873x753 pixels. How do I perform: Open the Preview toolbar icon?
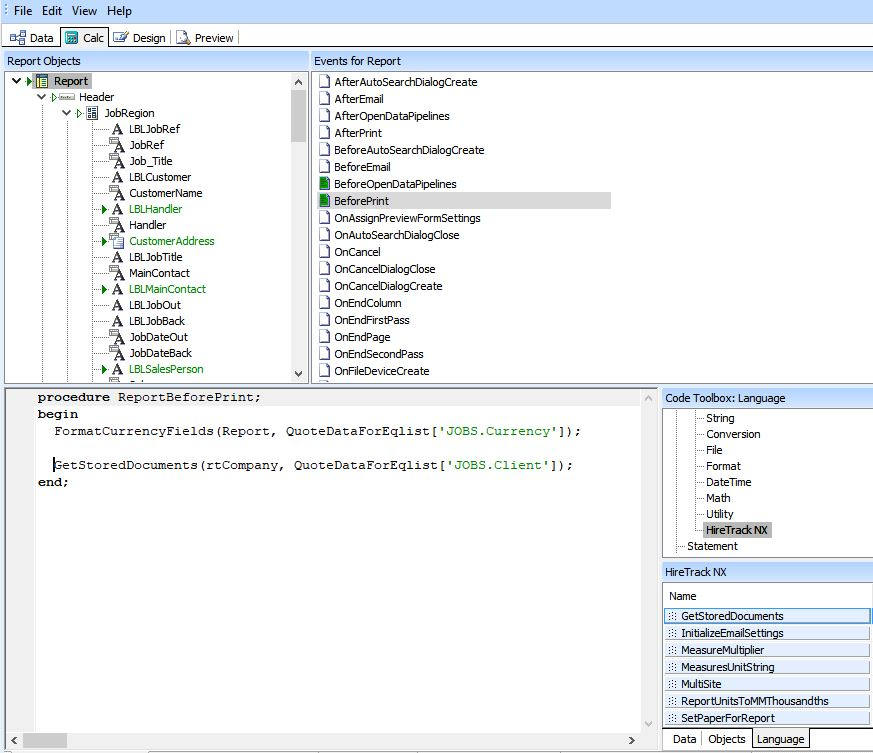coord(185,37)
